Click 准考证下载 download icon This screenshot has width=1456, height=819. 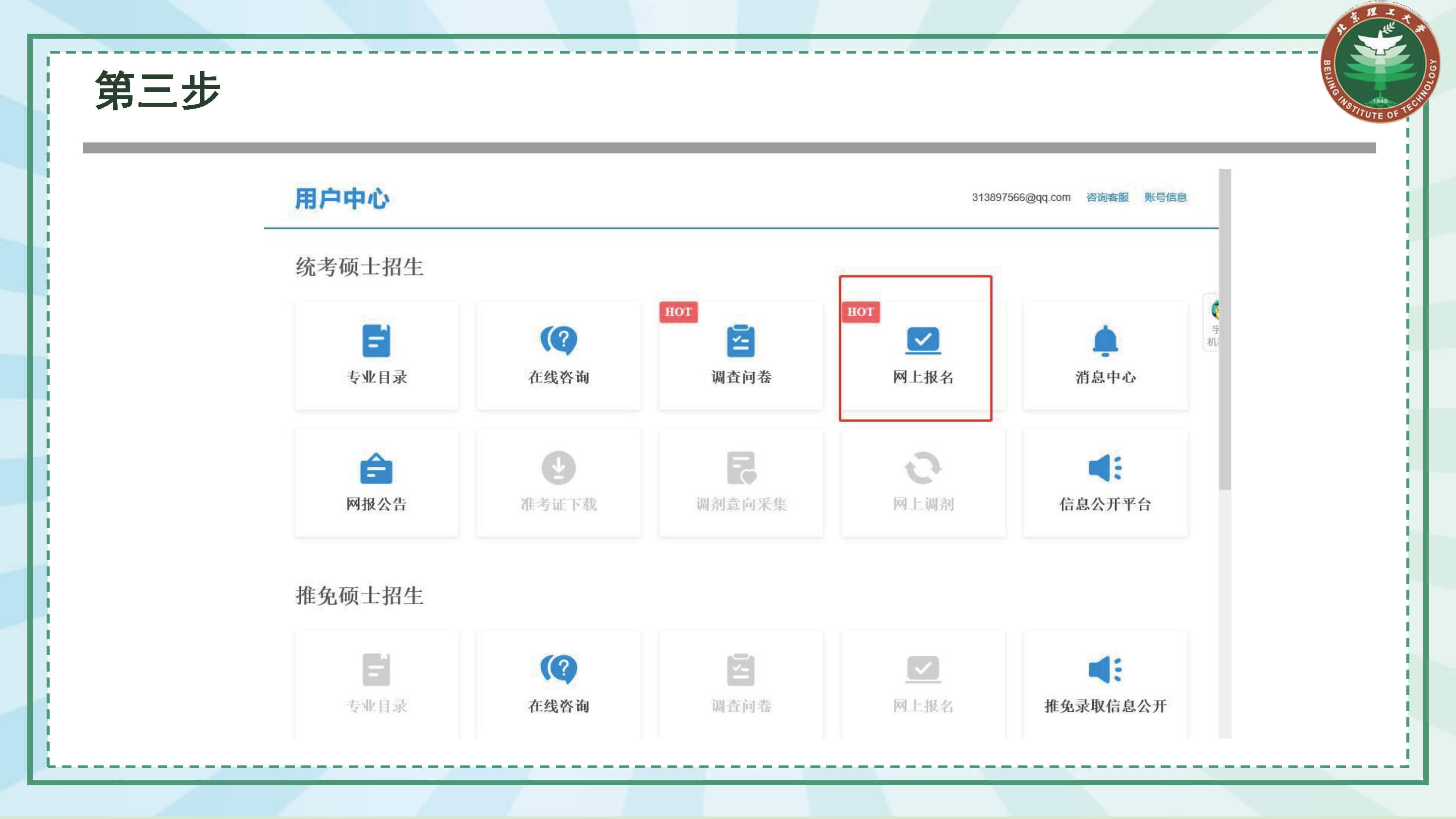(558, 469)
